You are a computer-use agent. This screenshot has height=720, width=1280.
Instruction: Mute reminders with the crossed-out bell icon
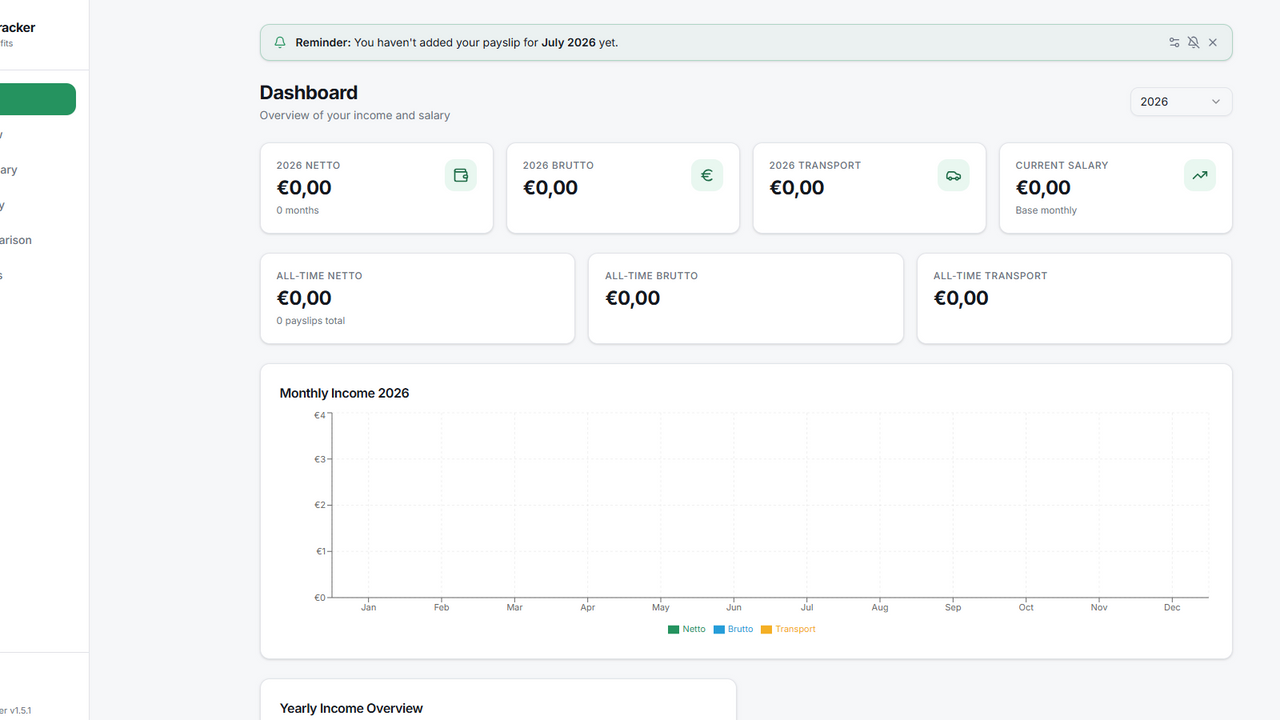pos(1193,43)
